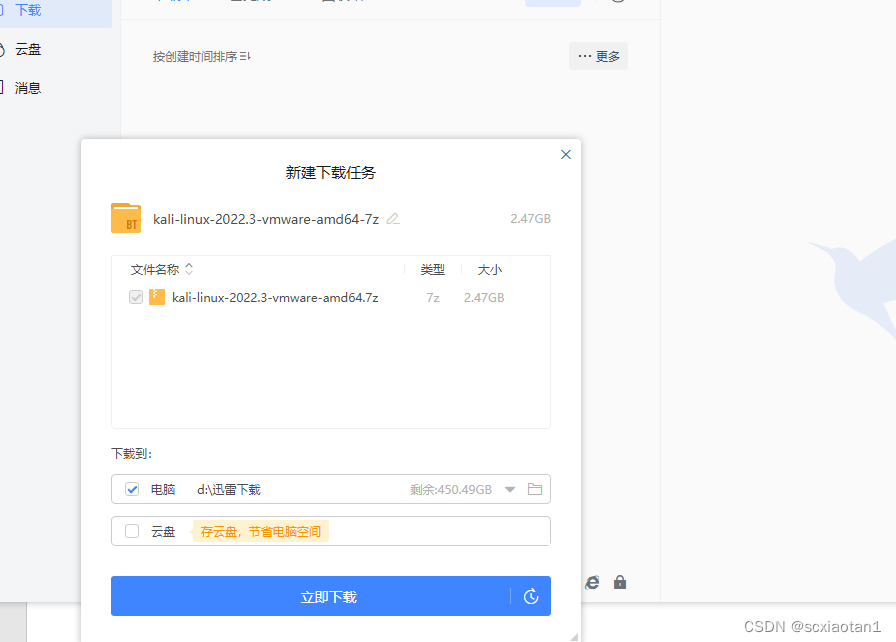Image resolution: width=896 pixels, height=642 pixels.
Task: Expand the download path dropdown arrow
Action: [510, 489]
